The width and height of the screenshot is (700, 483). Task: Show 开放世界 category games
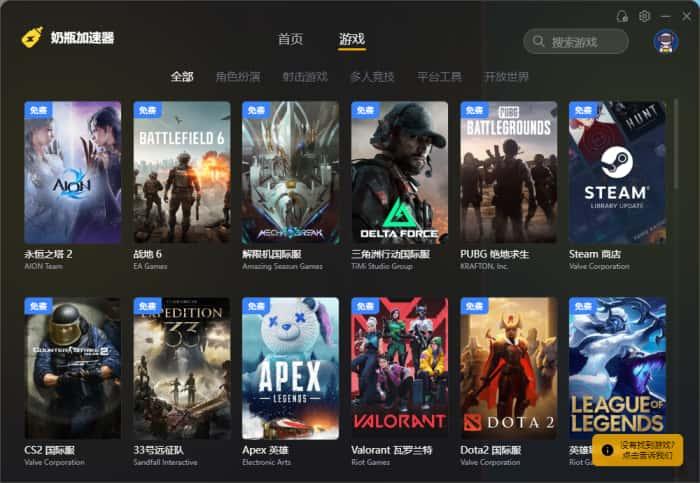(x=506, y=77)
